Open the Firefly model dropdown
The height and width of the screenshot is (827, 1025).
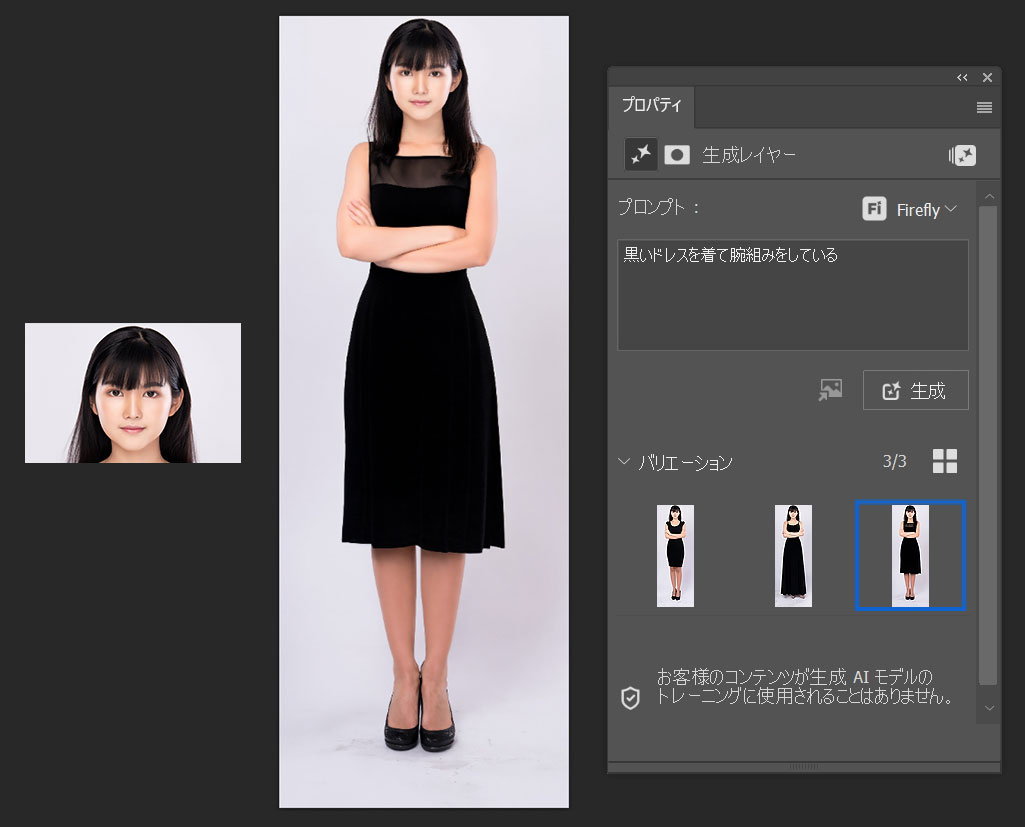pyautogui.click(x=926, y=209)
